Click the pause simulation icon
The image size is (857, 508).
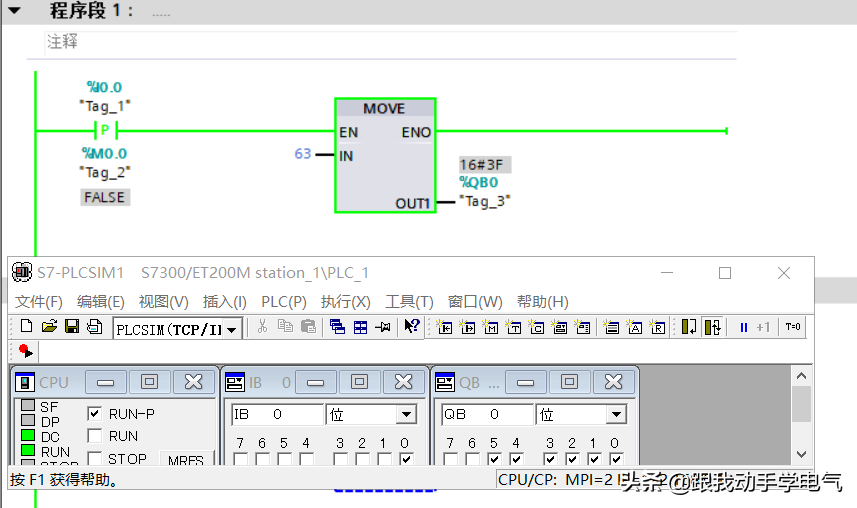(x=743, y=327)
